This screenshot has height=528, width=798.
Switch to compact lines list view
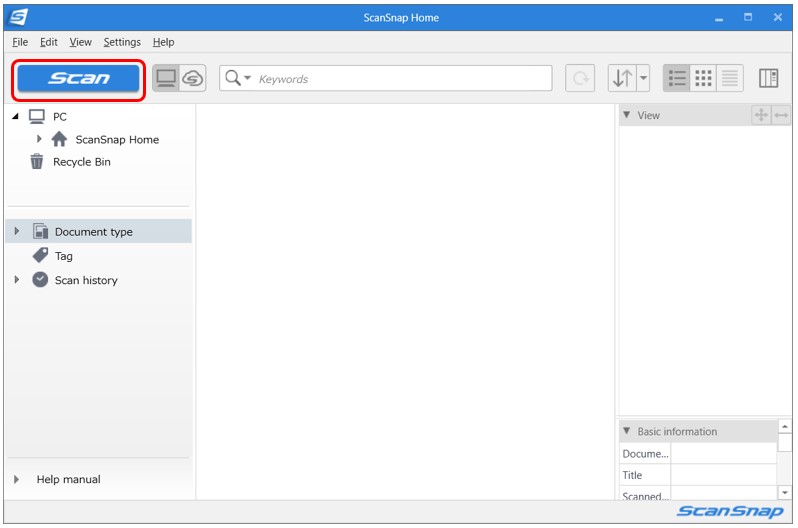730,78
